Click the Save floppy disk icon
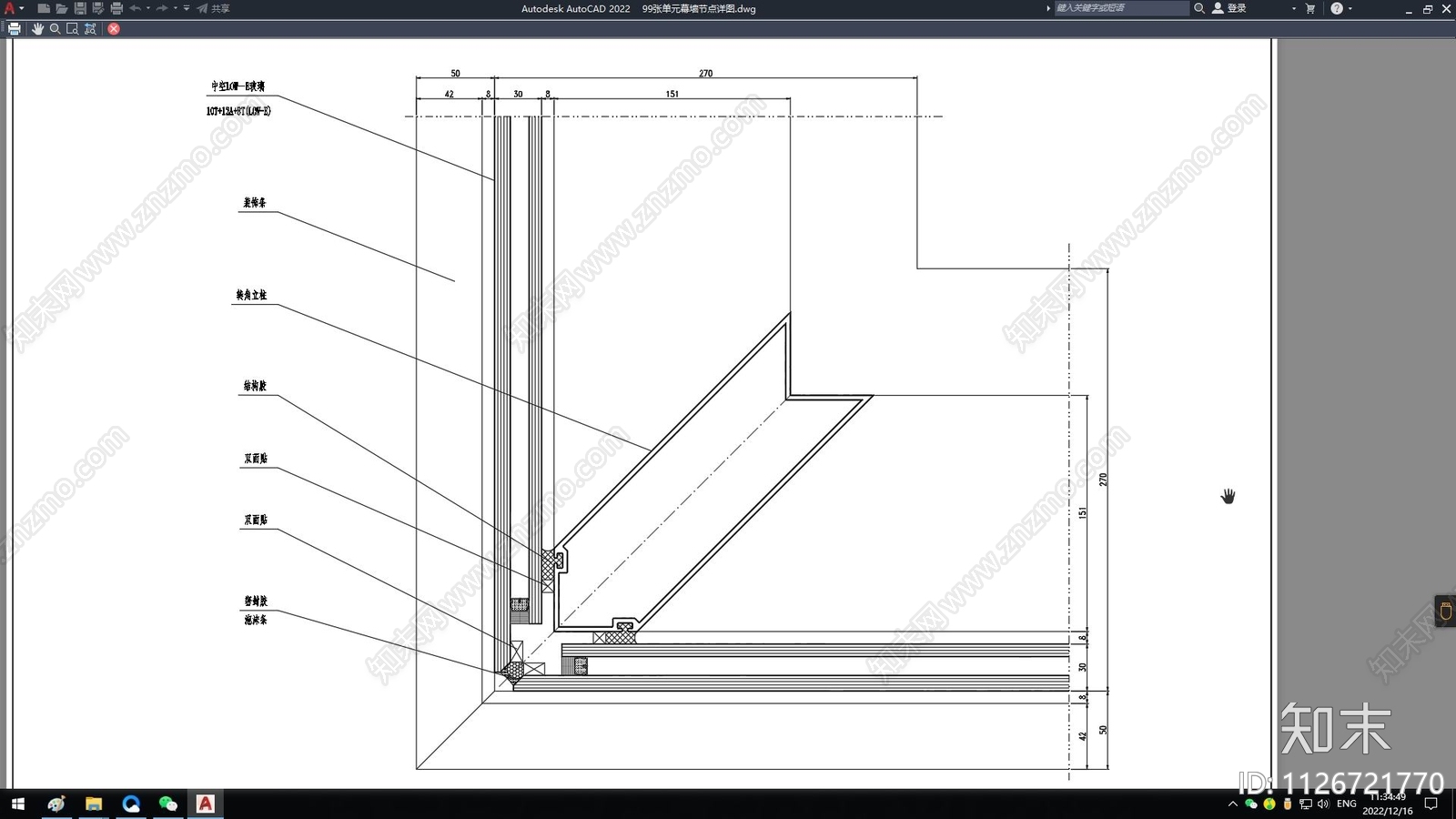This screenshot has width=1456, height=819. [x=80, y=8]
